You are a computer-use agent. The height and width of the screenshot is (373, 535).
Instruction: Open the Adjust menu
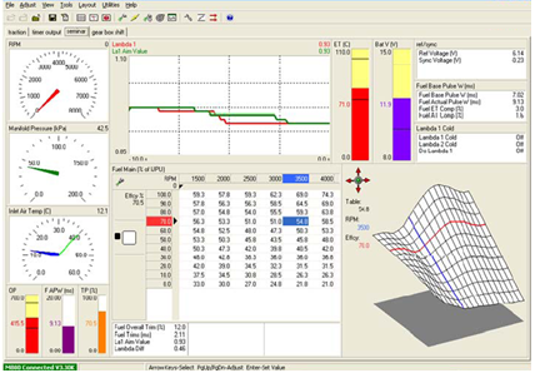point(28,5)
